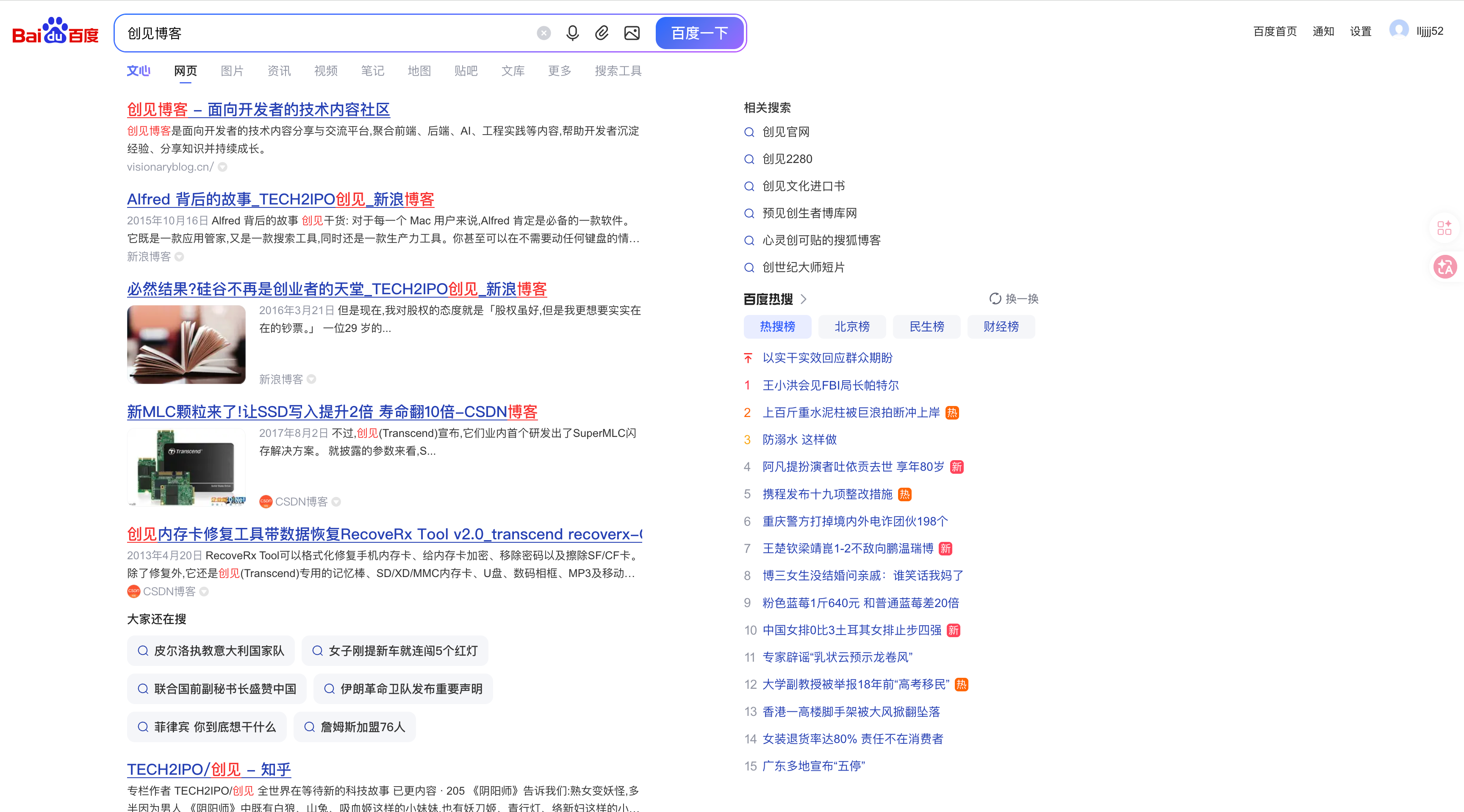
Task: Open hot topic 上百斤重水泥柱被巨浪拍断冲上岸
Action: point(851,413)
